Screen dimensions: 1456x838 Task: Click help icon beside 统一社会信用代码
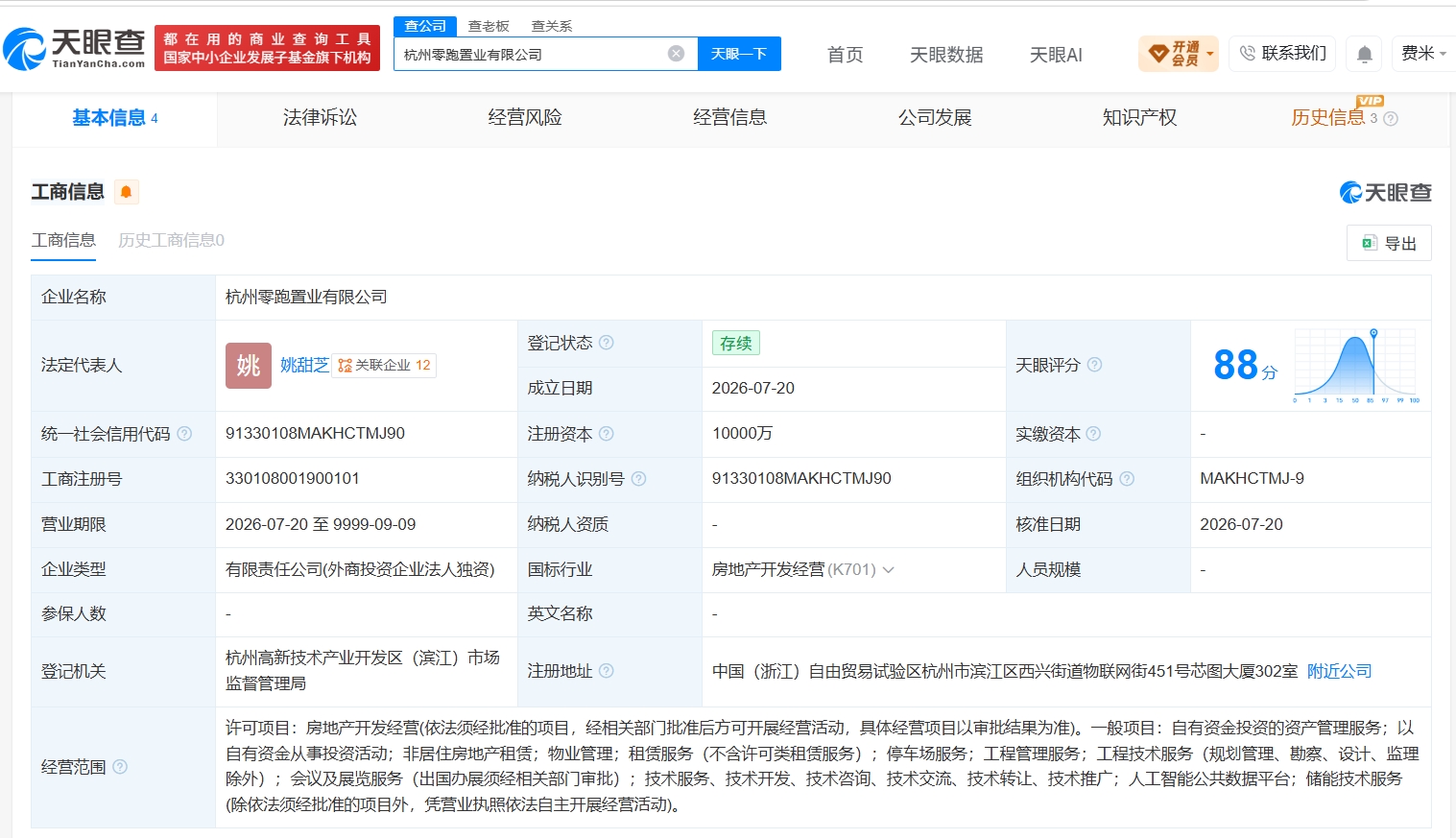[x=184, y=434]
